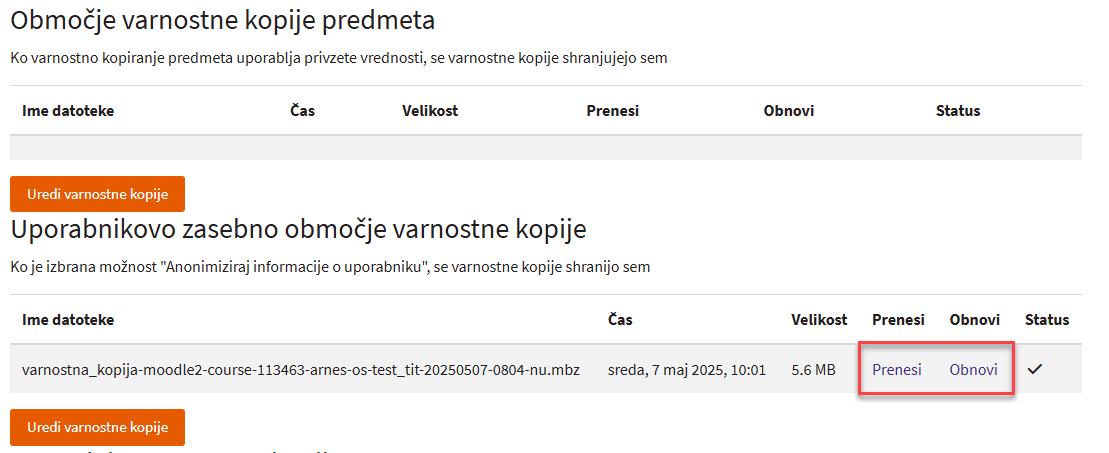Click Uredi varnostne kopije under course backup area
Image resolution: width=1109 pixels, height=453 pixels.
coord(97,194)
